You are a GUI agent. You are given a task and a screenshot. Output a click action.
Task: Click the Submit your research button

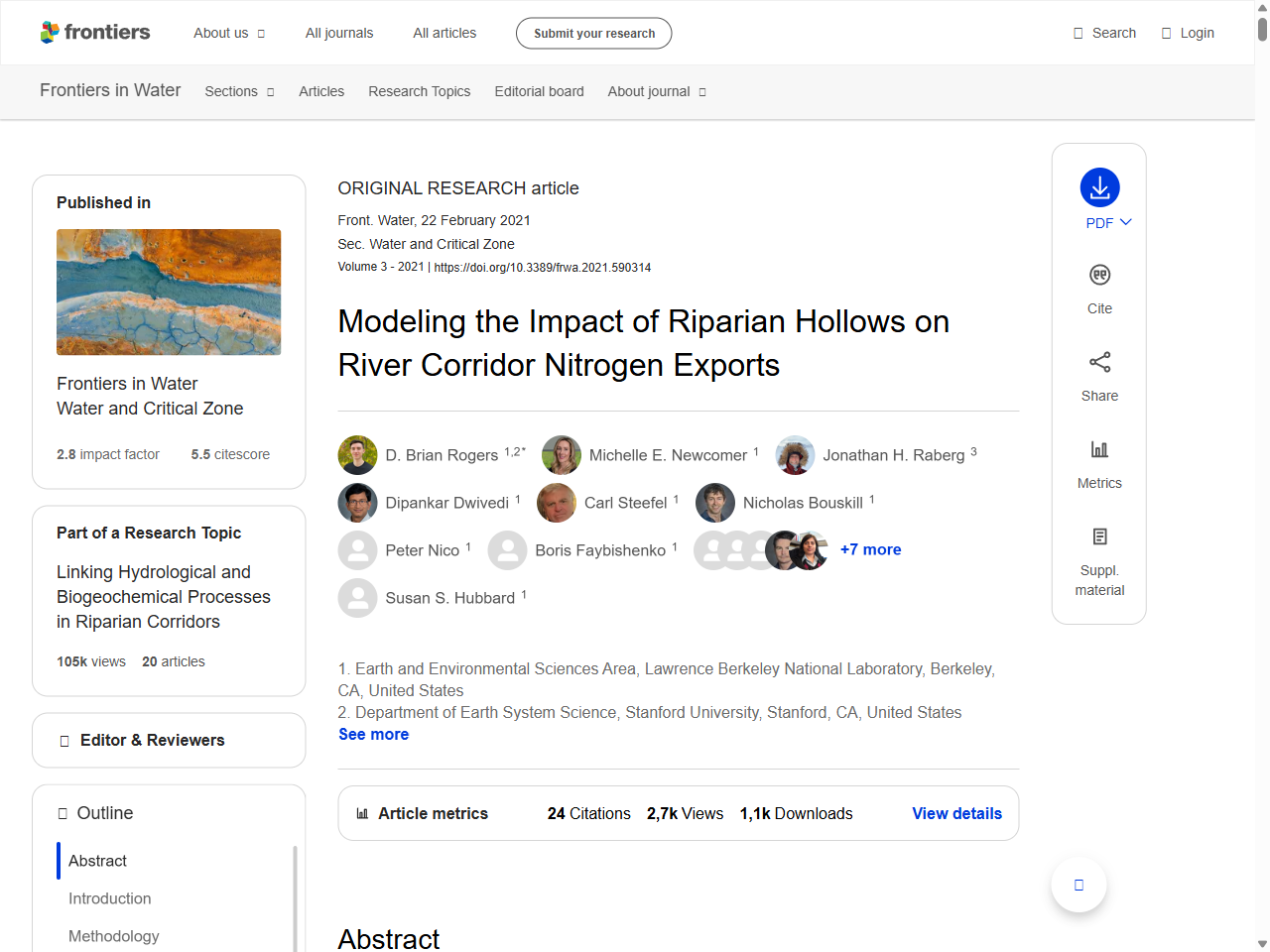[593, 33]
